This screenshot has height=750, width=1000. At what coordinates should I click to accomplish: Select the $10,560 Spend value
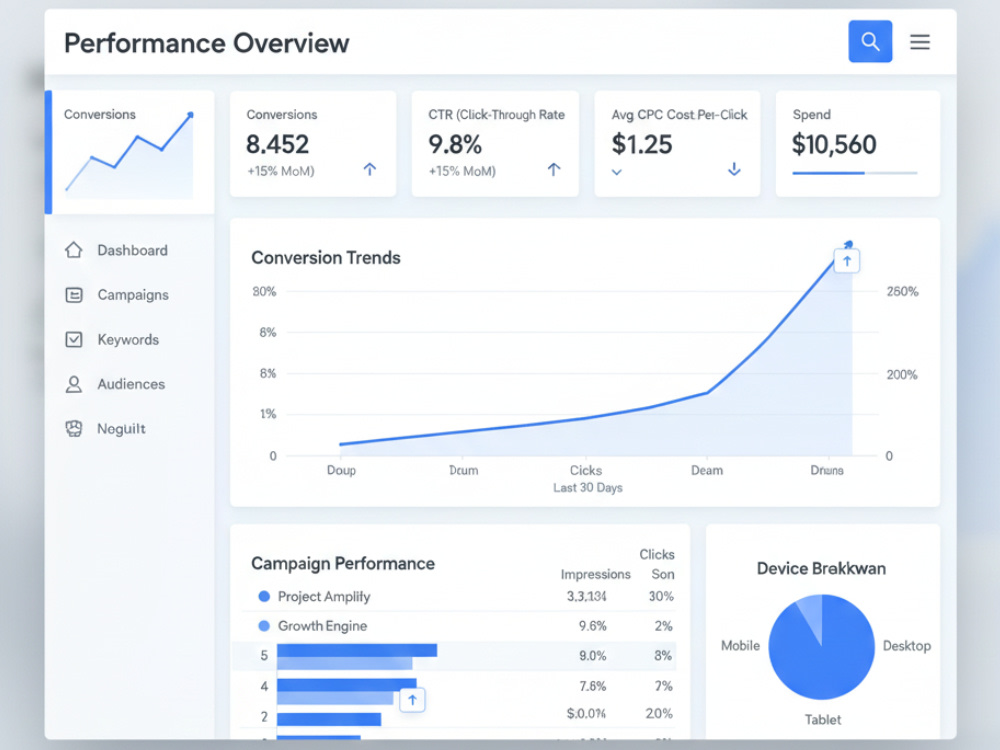pos(834,145)
